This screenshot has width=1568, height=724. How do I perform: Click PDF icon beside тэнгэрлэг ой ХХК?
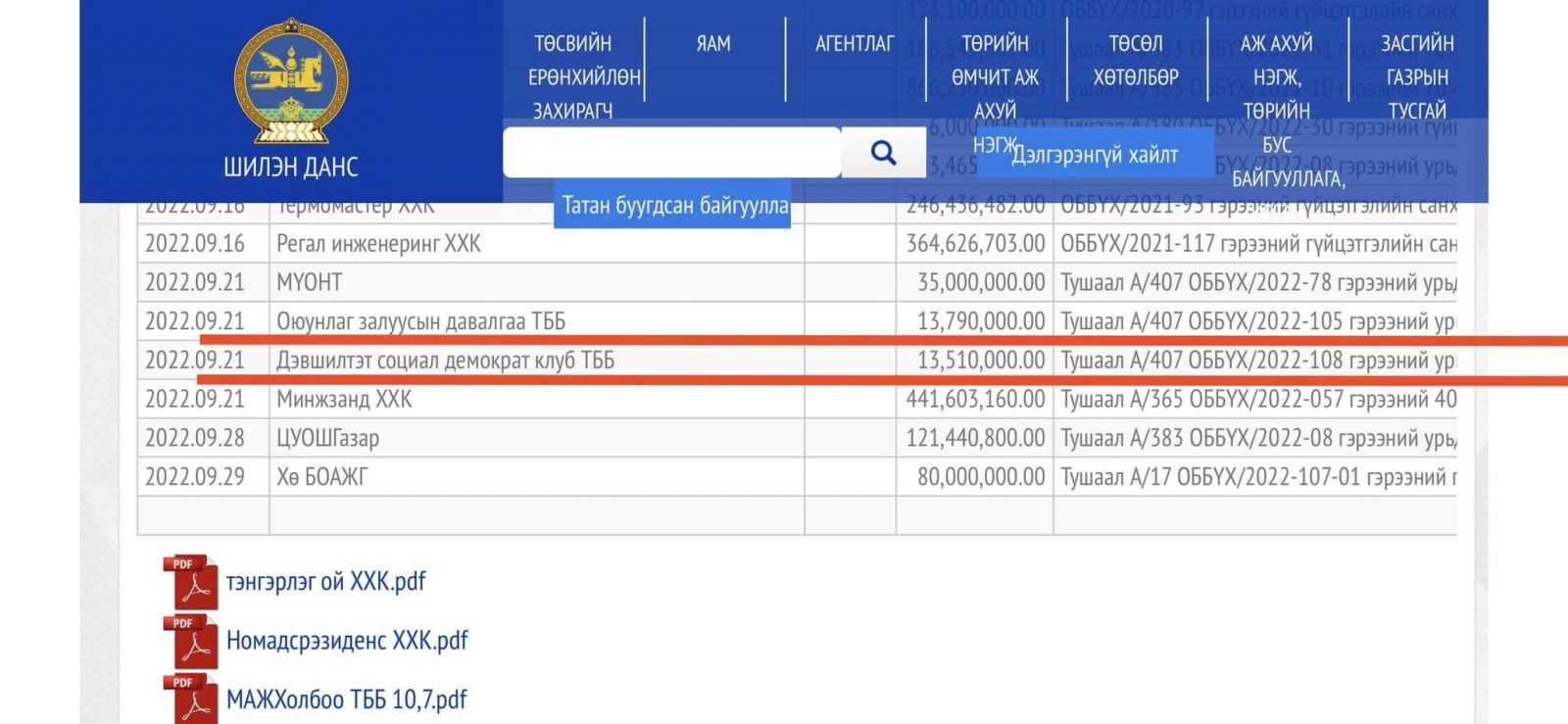tap(189, 582)
